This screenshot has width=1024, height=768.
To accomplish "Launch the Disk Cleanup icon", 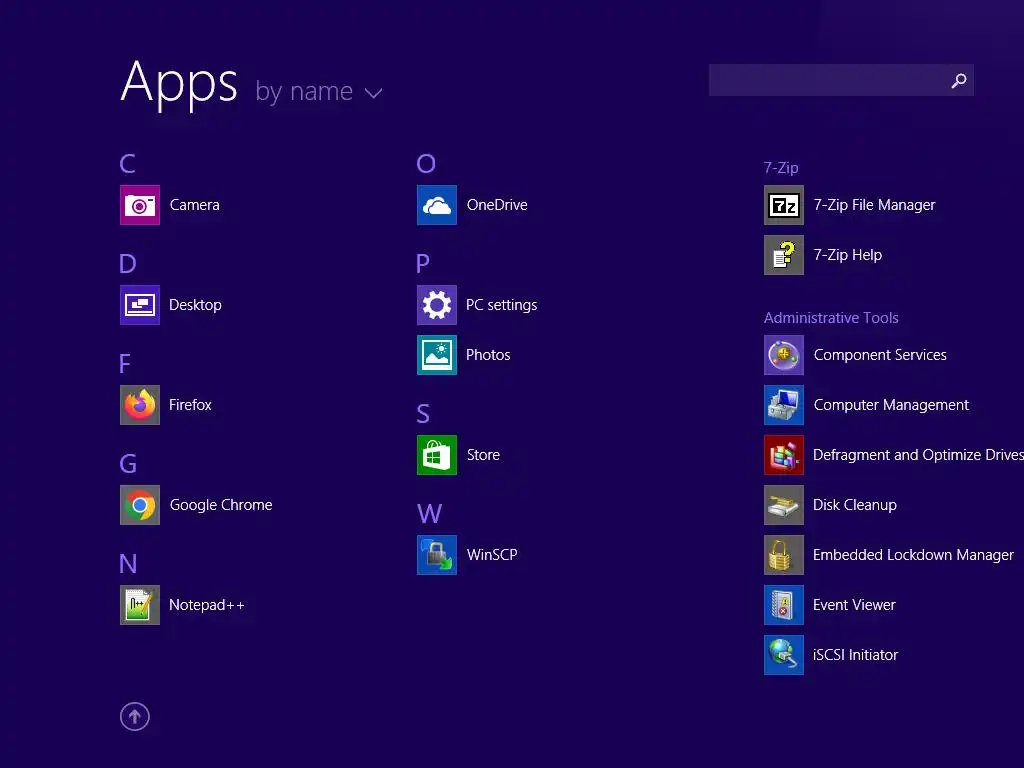I will pos(784,505).
